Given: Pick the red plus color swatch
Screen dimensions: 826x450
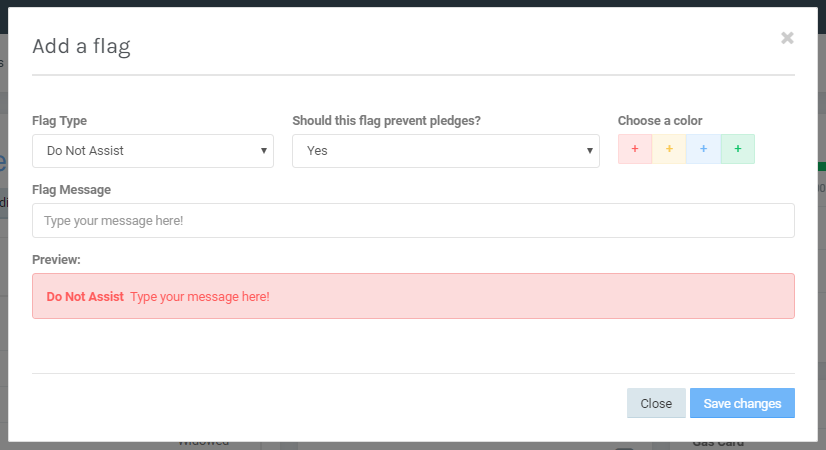Looking at the screenshot, I should click(635, 149).
